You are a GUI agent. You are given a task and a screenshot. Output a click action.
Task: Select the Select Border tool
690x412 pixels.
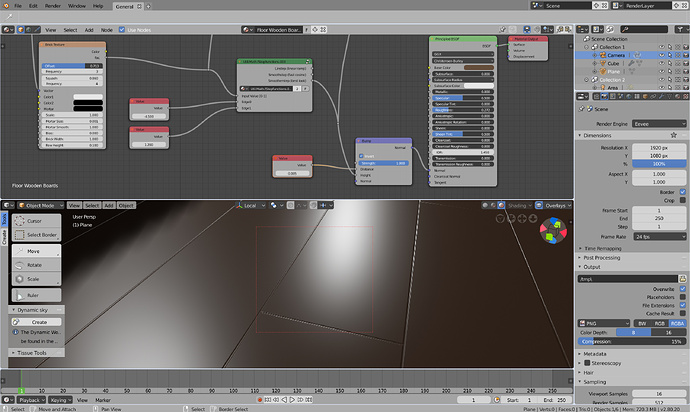37,235
